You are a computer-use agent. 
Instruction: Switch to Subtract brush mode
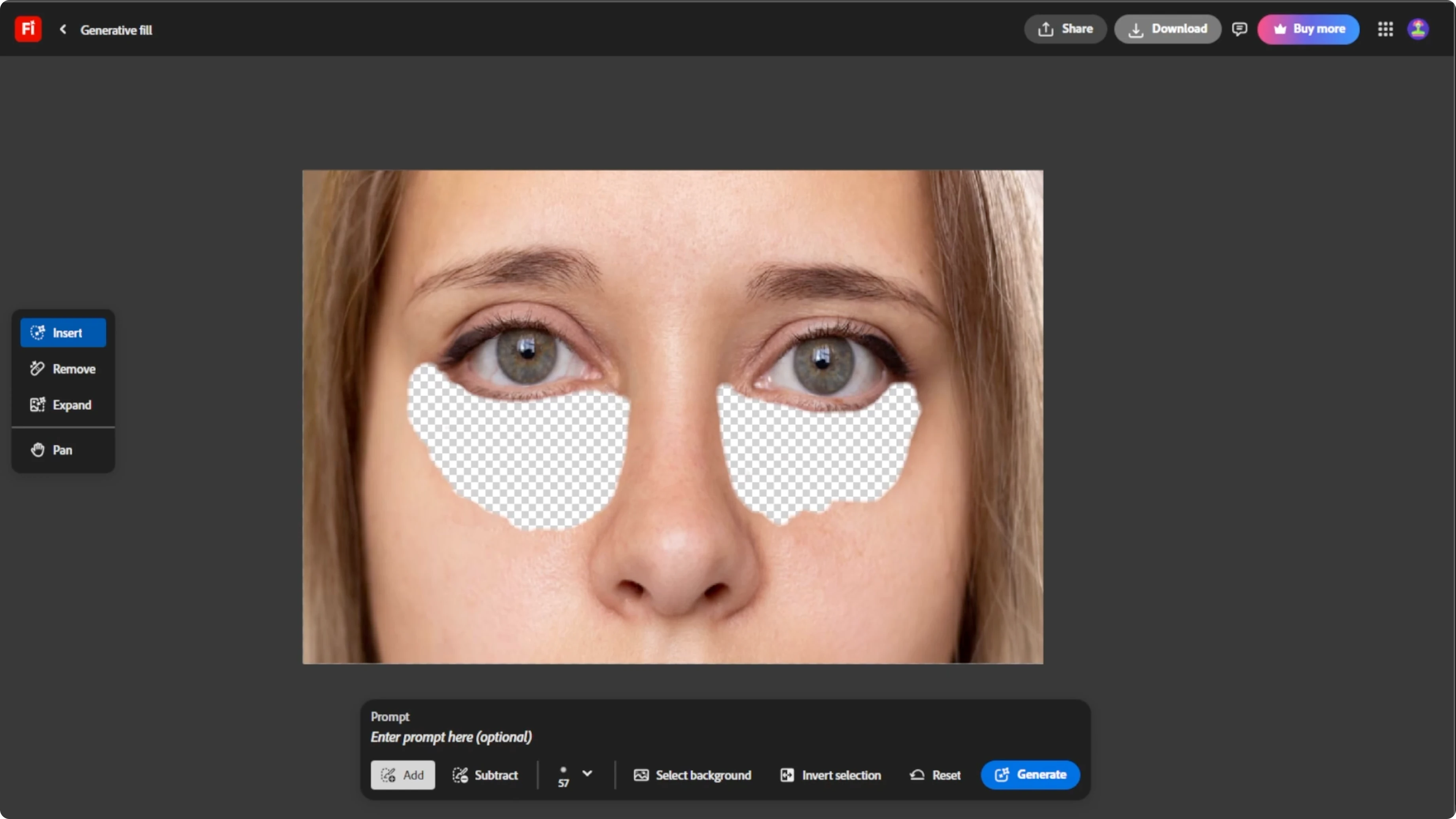coord(485,775)
